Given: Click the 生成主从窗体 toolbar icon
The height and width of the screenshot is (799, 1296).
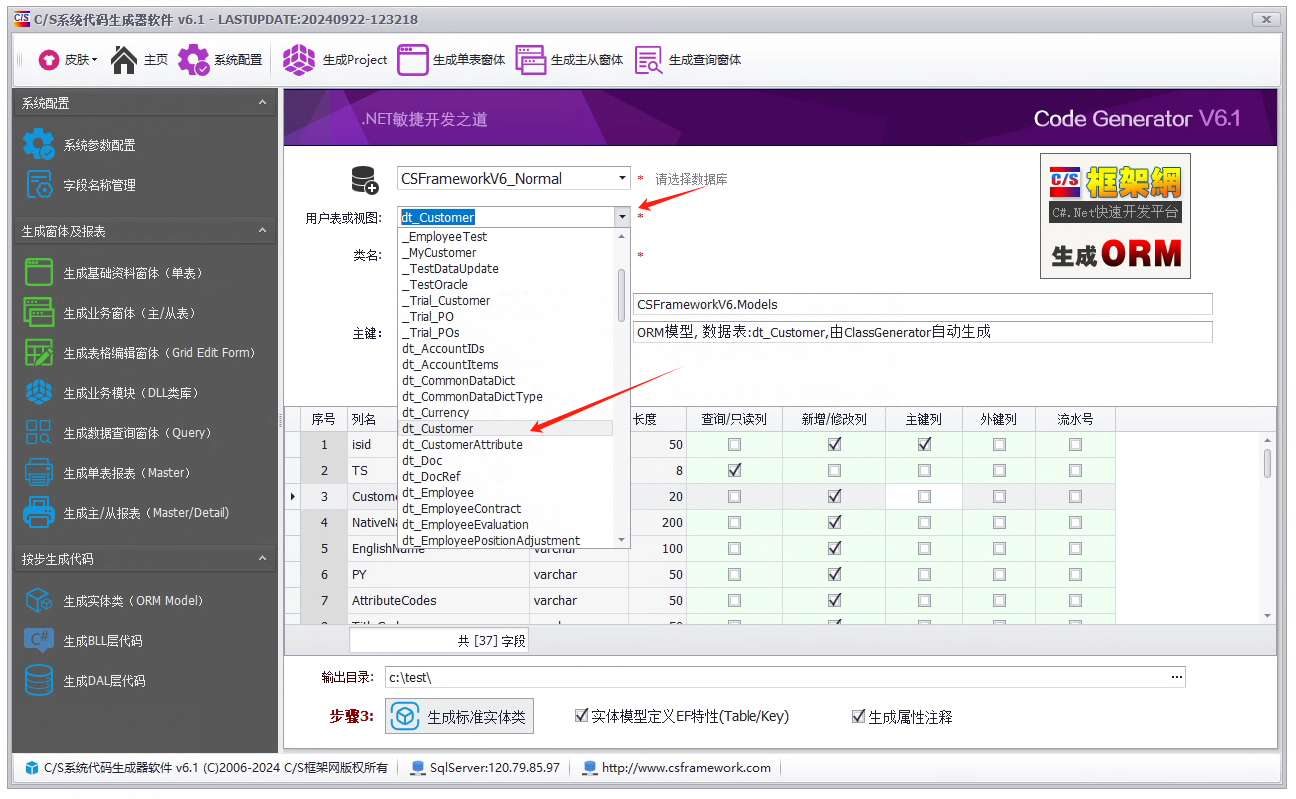Looking at the screenshot, I should [531, 60].
